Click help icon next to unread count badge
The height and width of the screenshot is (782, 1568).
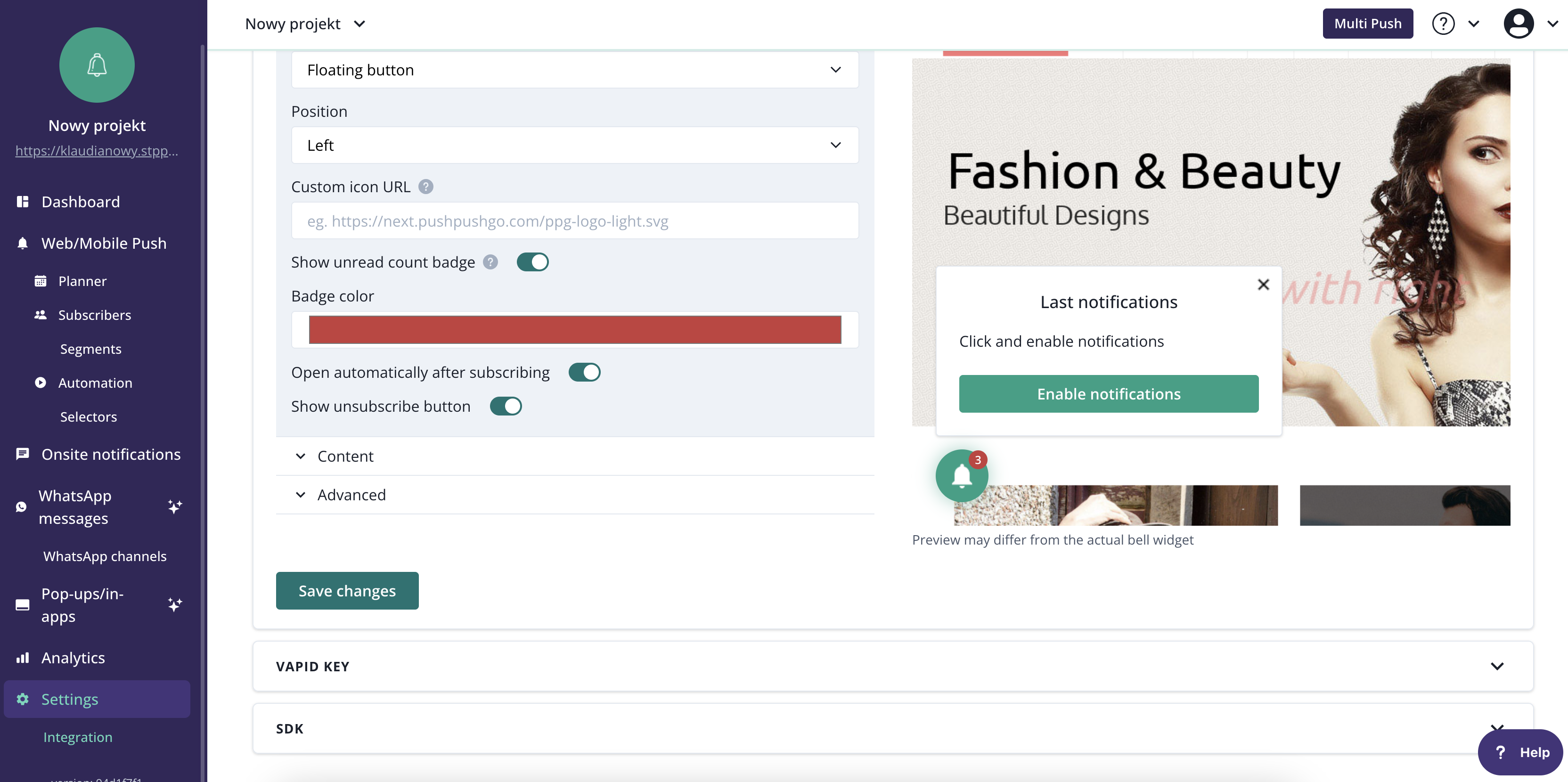point(490,262)
